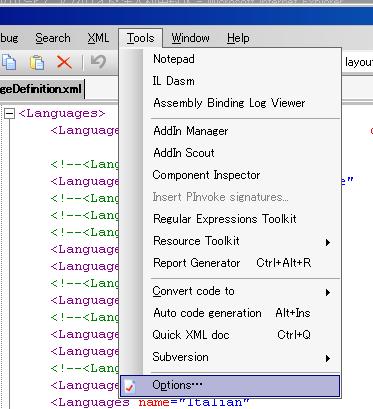Image resolution: width=373 pixels, height=409 pixels.
Task: Select Quick XML doc entry
Action: click(x=230, y=335)
